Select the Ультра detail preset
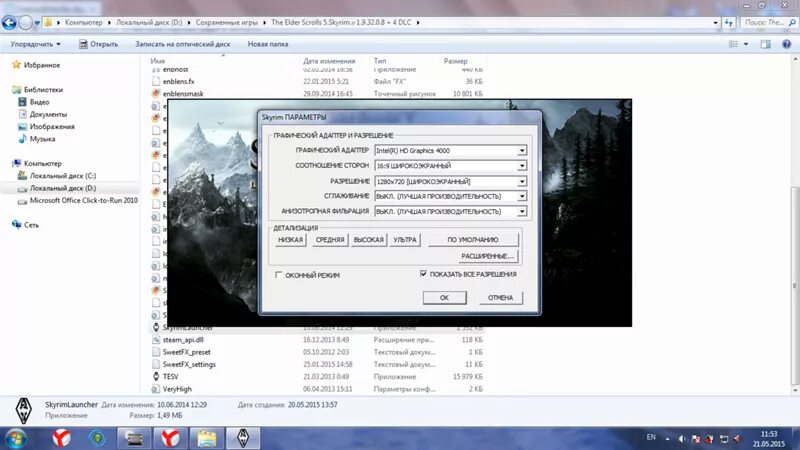 point(405,240)
